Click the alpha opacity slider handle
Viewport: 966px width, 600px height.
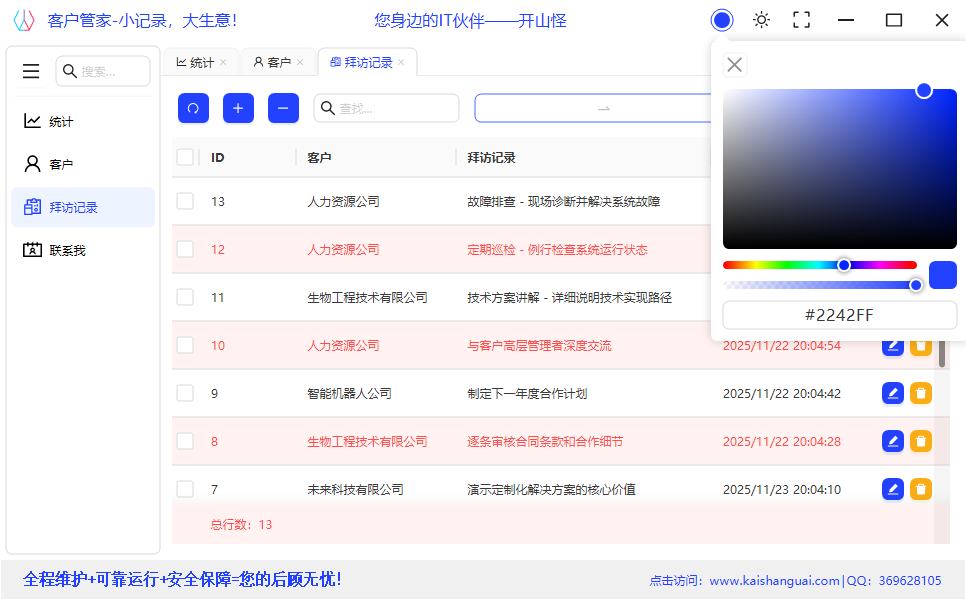tap(915, 285)
